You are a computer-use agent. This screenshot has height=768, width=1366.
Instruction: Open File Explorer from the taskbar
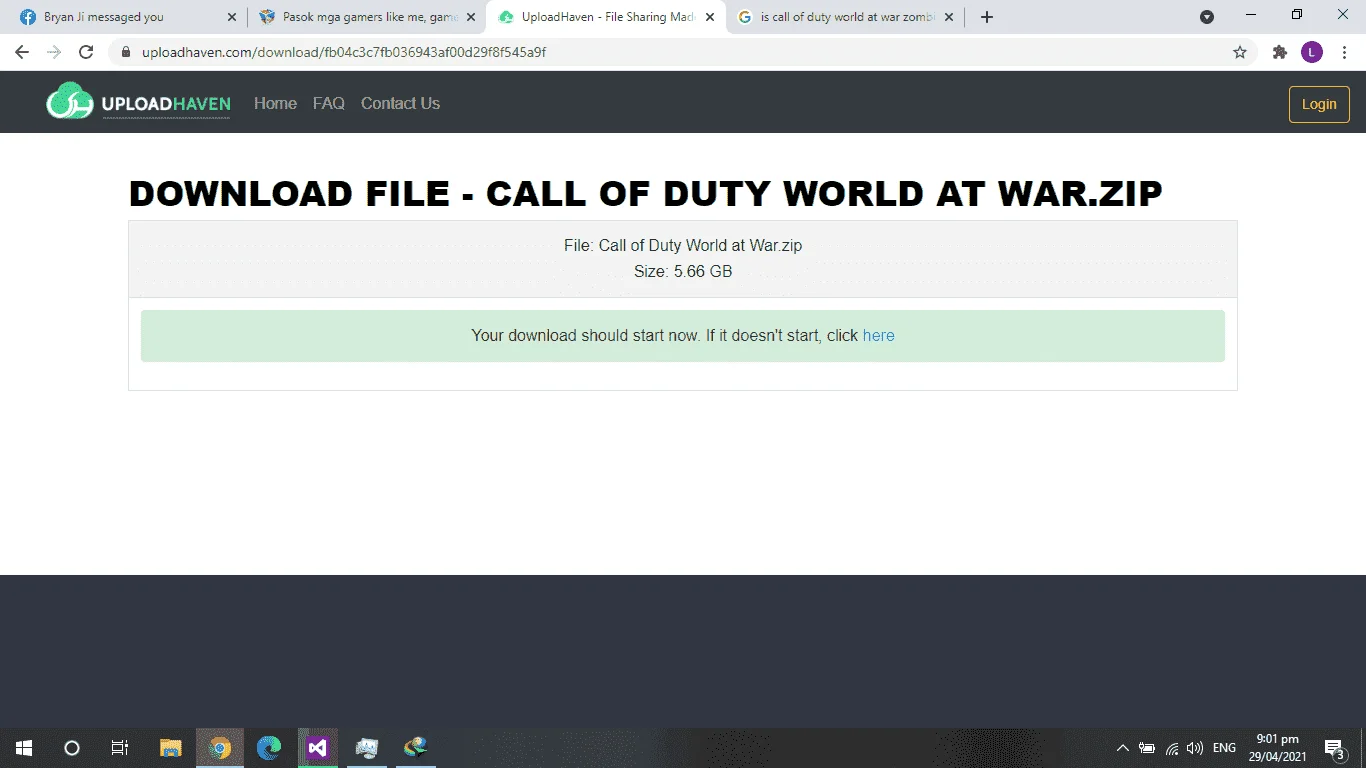click(x=171, y=748)
